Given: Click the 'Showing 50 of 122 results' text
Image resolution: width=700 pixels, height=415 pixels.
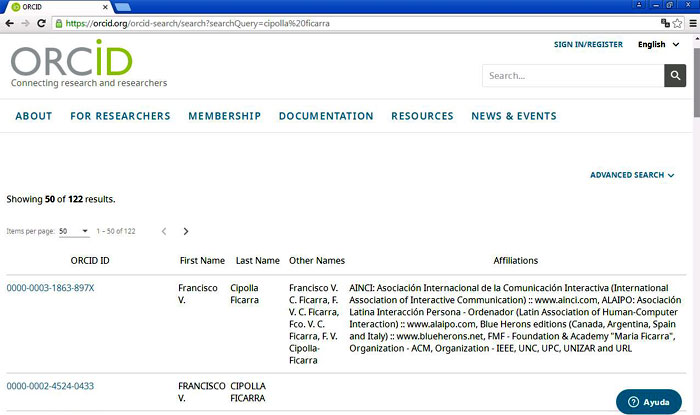Looking at the screenshot, I should 61,199.
